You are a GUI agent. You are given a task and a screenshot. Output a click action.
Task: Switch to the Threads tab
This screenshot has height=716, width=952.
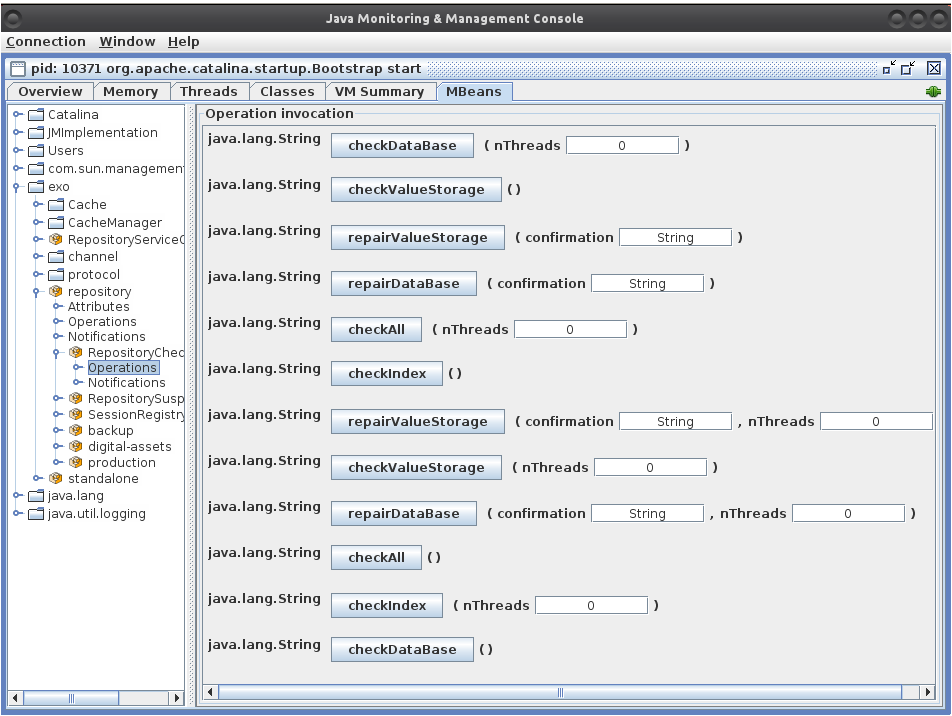[x=208, y=91]
